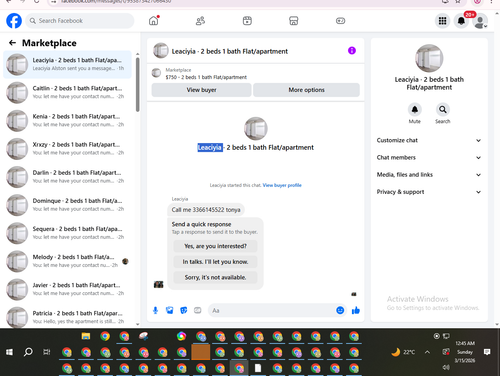Image resolution: width=500 pixels, height=376 pixels.
Task: Open the Home feed icon
Action: 154,21
